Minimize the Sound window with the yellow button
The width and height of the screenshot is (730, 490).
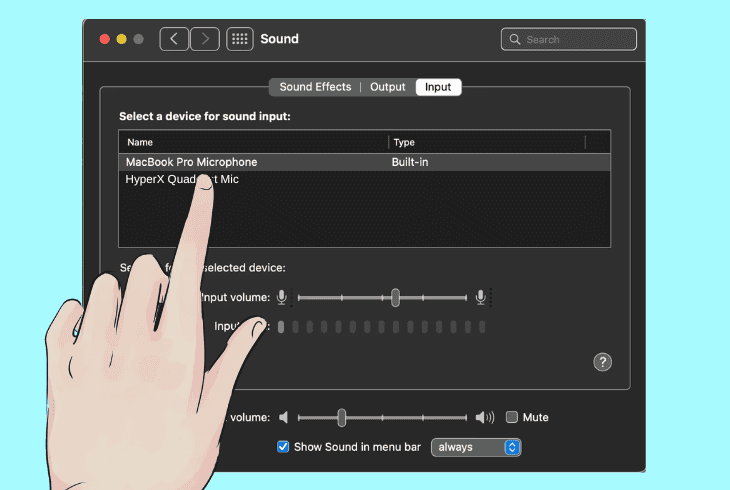(x=122, y=39)
